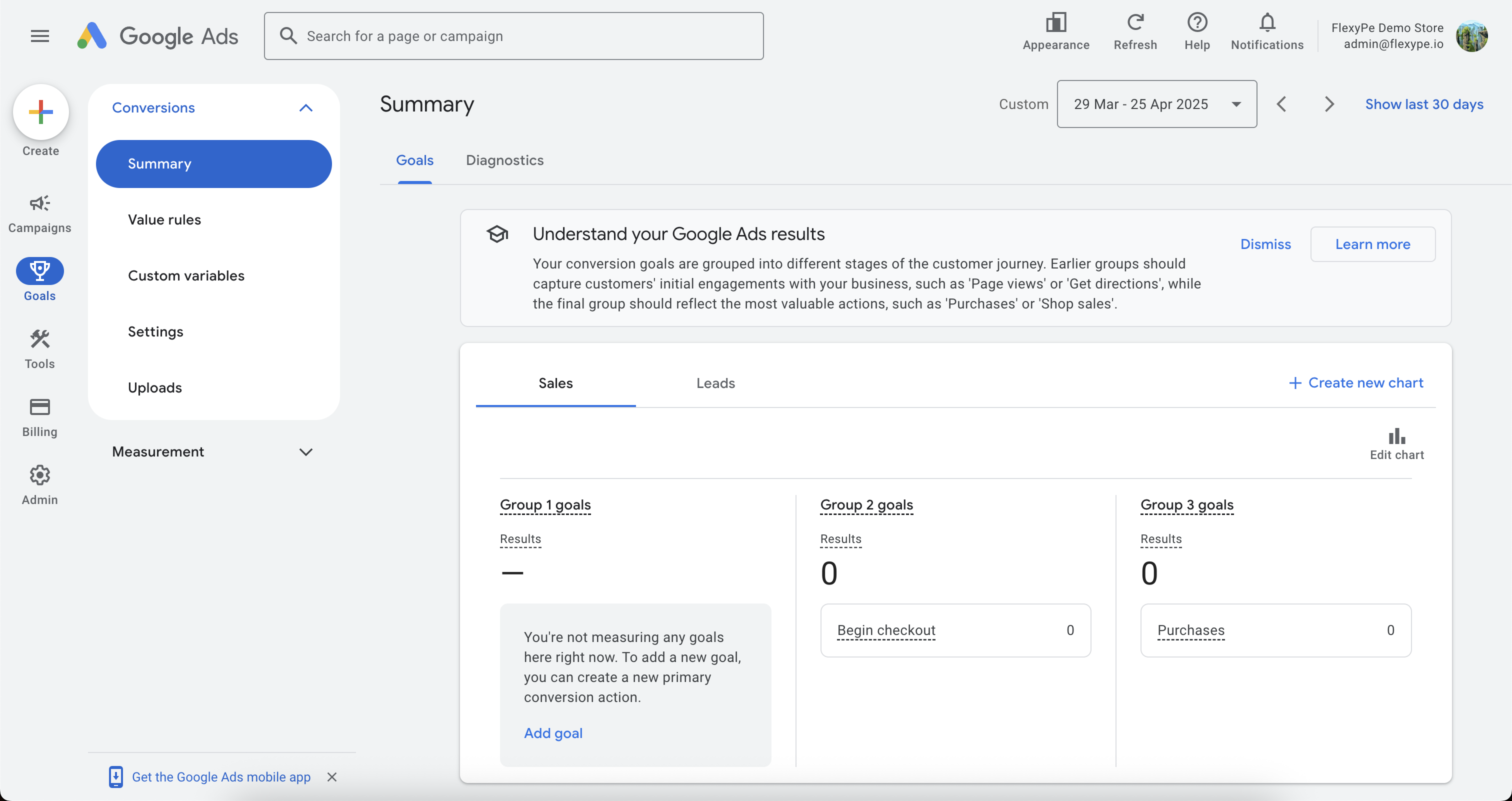Screen dimensions: 1512x801
Task: Click the Create plus button
Action: coord(40,111)
